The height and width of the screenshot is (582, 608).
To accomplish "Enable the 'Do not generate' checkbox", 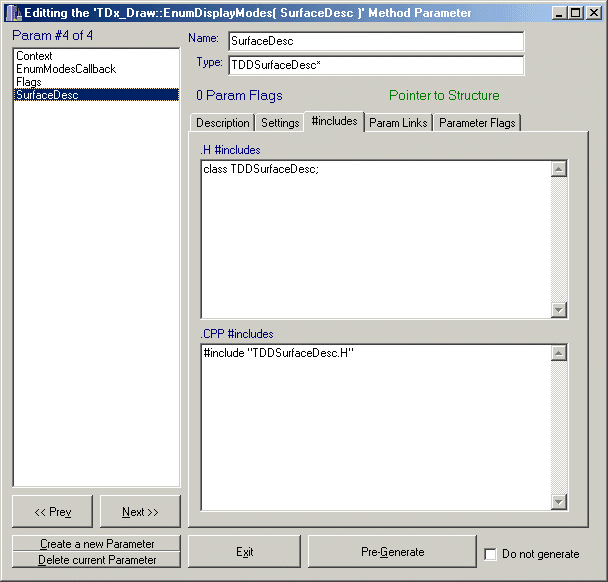I will coord(490,554).
